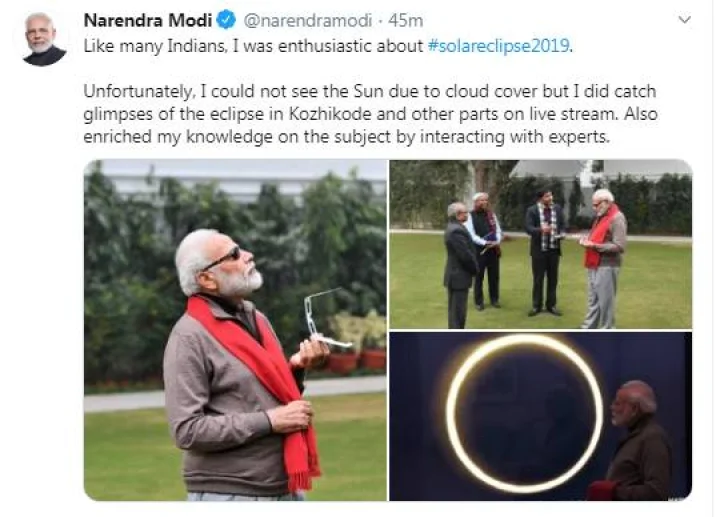
Task: Click the 45m tweet timestamp
Action: pyautogui.click(x=405, y=21)
